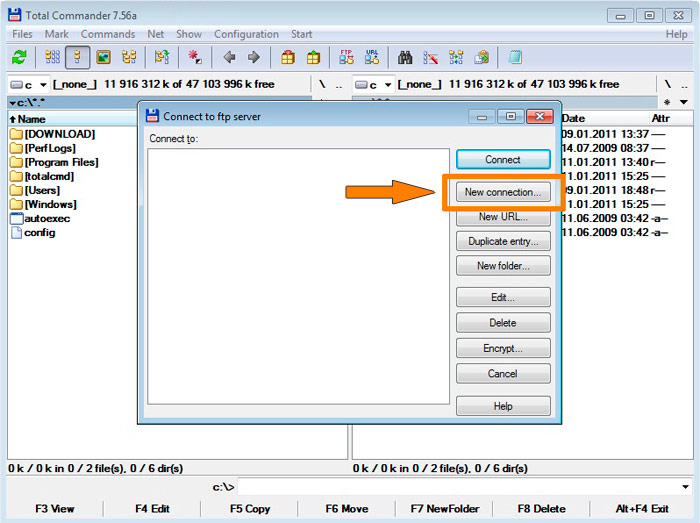The width and height of the screenshot is (700, 523).
Task: Click the New connection... button
Action: 503,191
